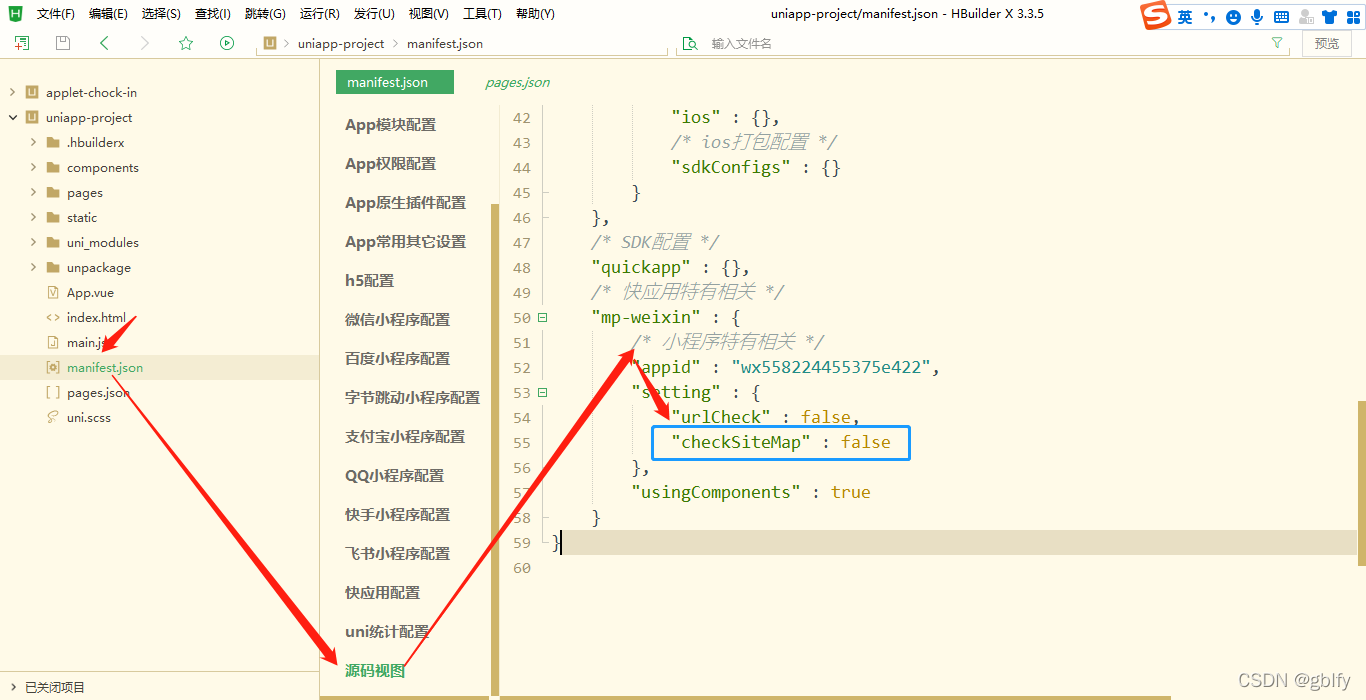Collapse the fold marker at line 53

point(543,393)
